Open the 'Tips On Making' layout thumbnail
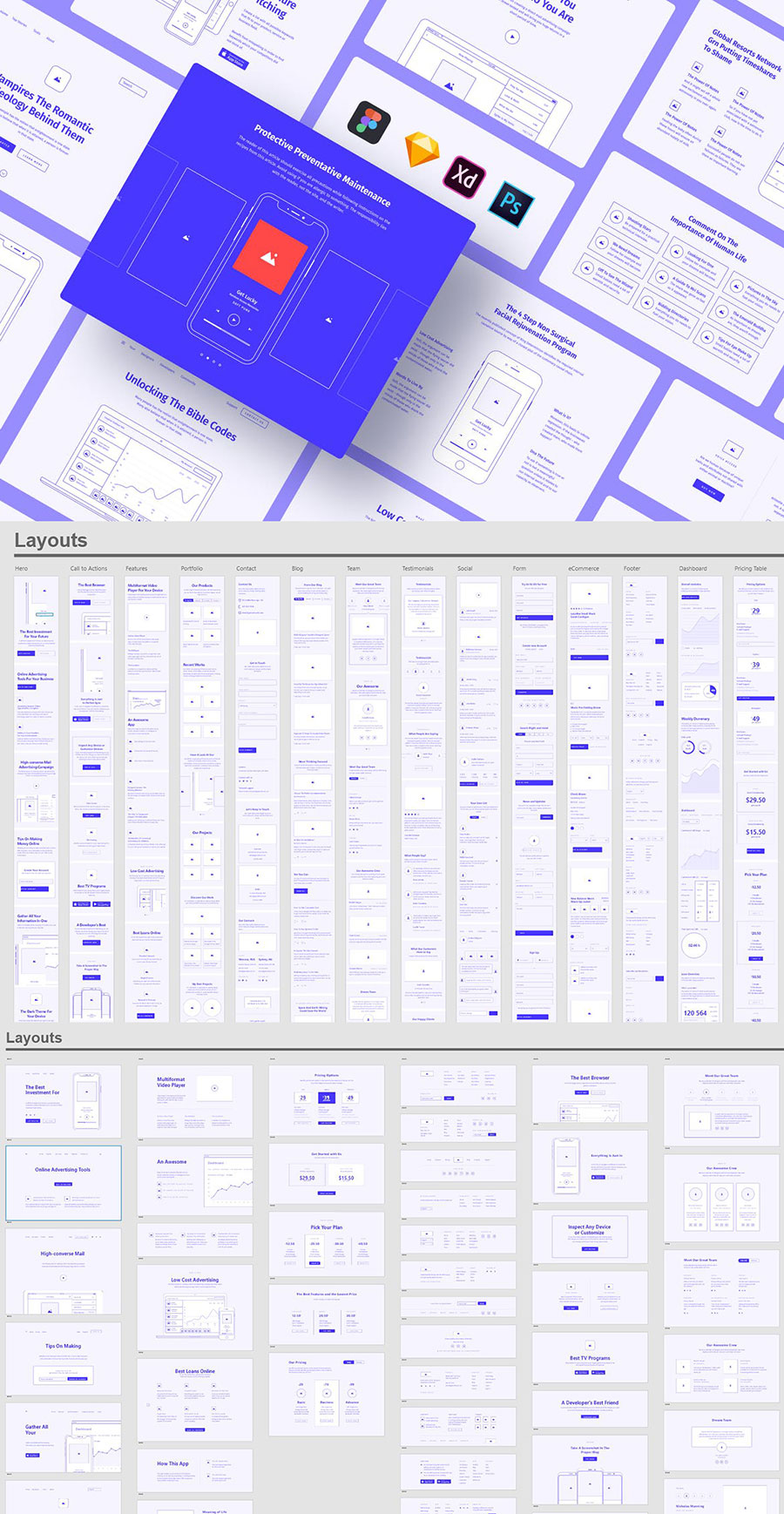Image resolution: width=784 pixels, height=1514 pixels. (x=64, y=1357)
